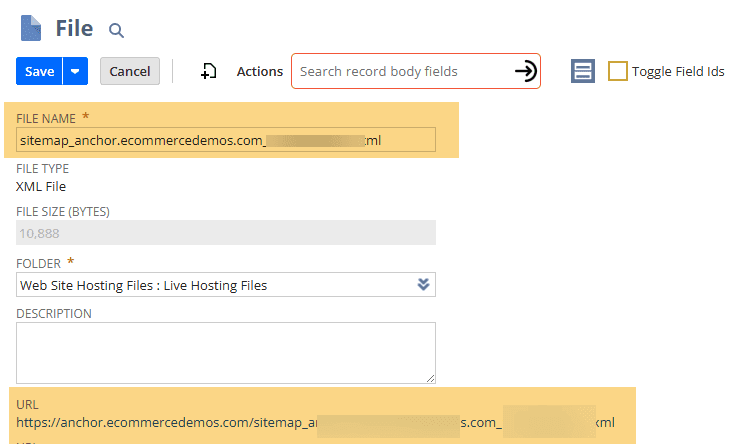Select the File Size field showing 10,888

click(x=226, y=233)
